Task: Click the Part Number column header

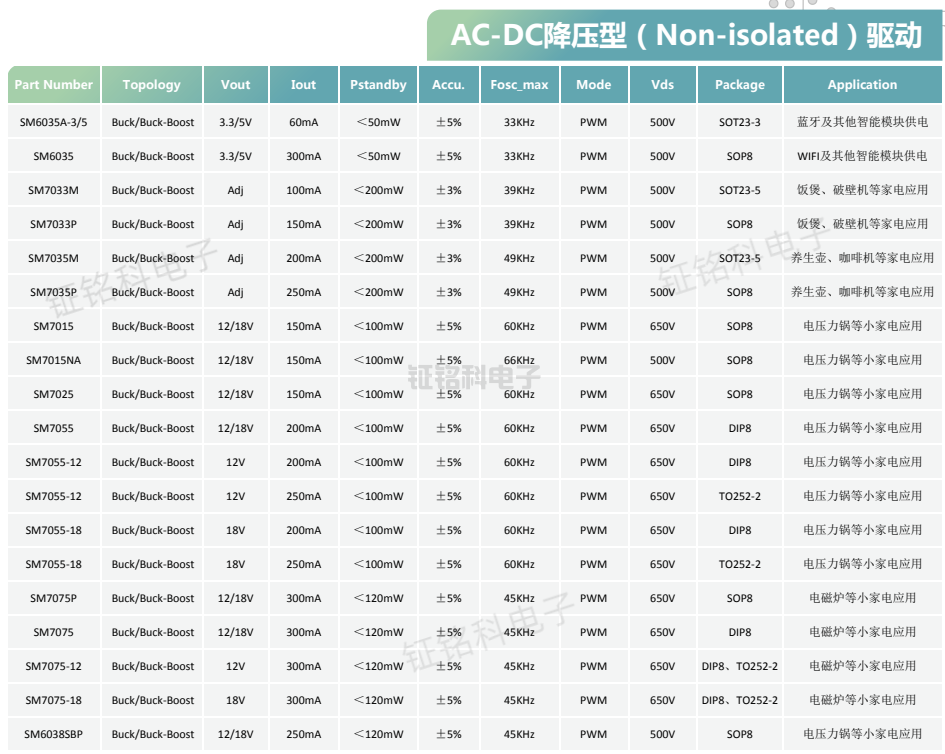Action: click(x=54, y=85)
